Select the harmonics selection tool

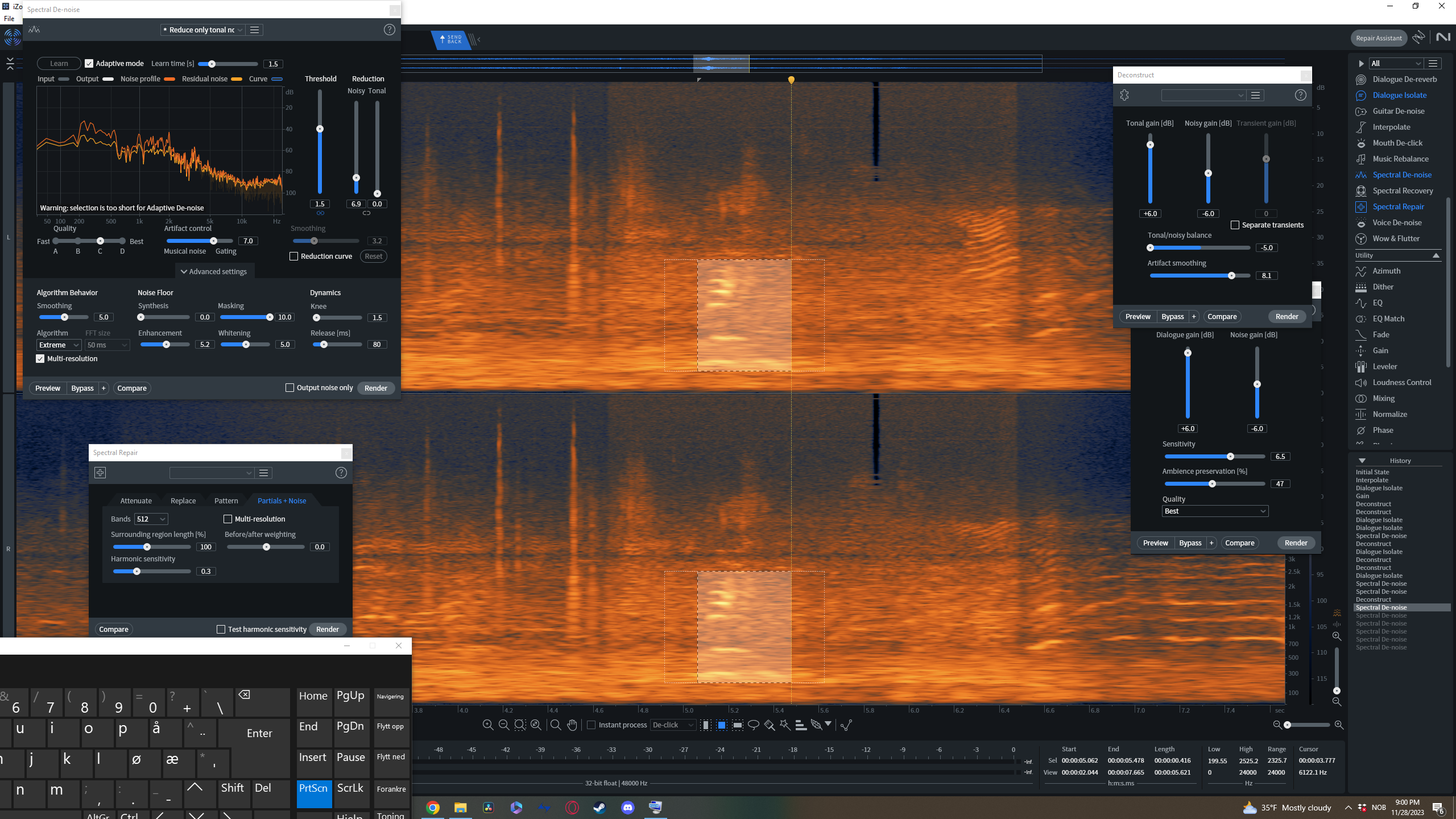[801, 725]
